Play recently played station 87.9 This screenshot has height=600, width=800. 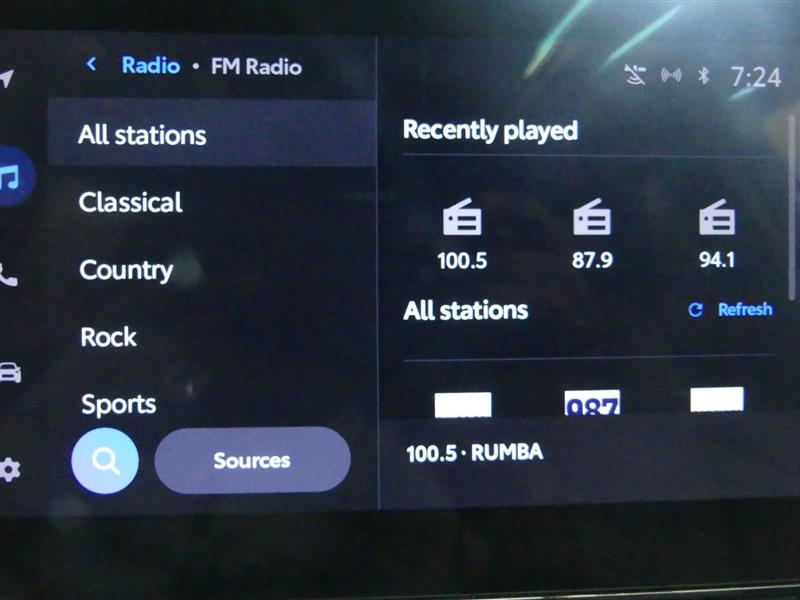click(592, 234)
